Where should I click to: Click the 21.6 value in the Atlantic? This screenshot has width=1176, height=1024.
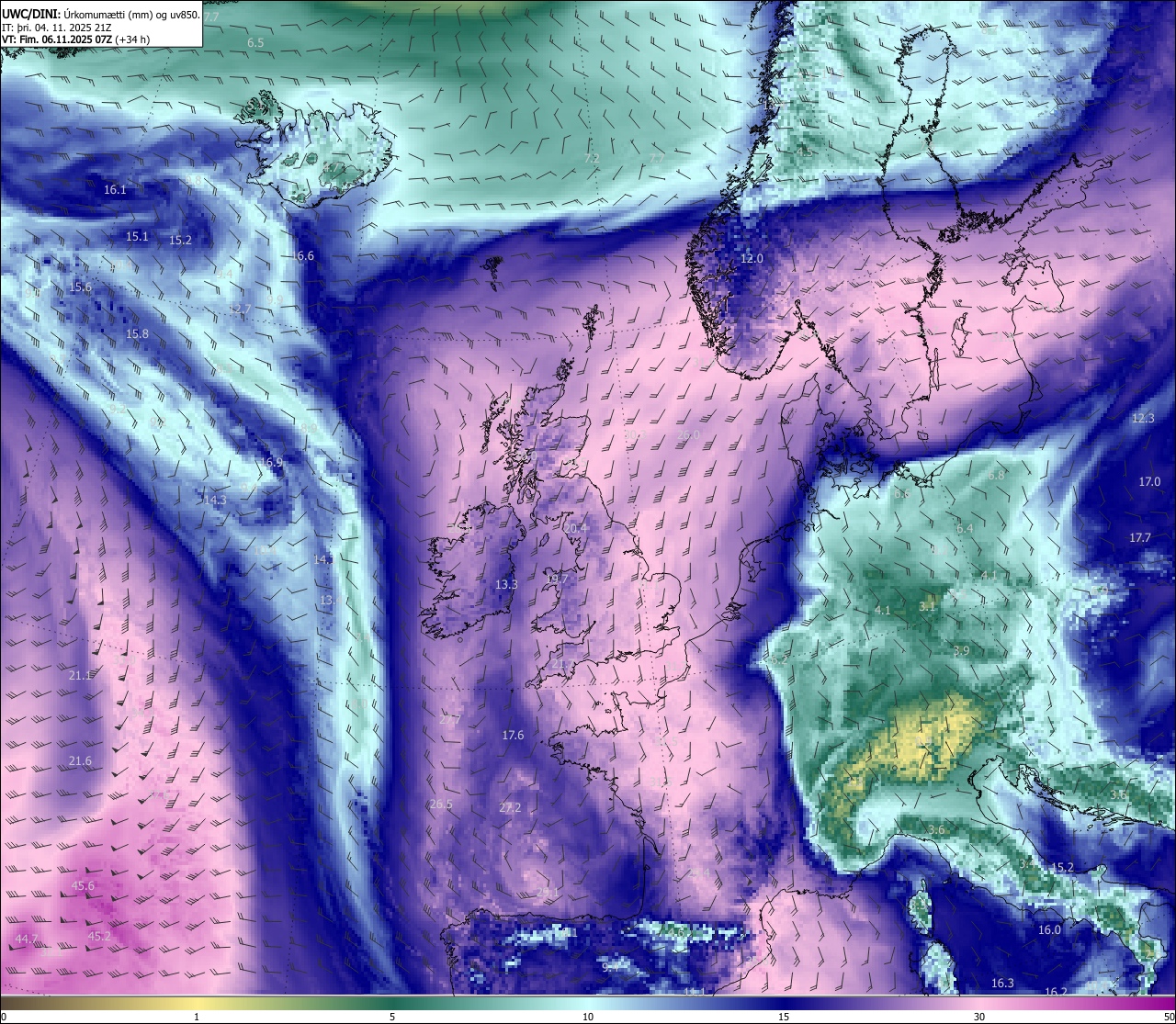80,761
